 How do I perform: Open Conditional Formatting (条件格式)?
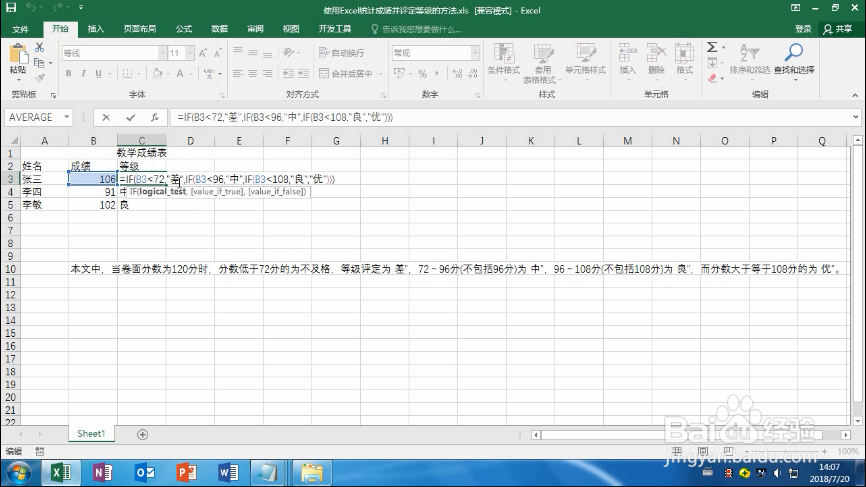click(x=504, y=62)
